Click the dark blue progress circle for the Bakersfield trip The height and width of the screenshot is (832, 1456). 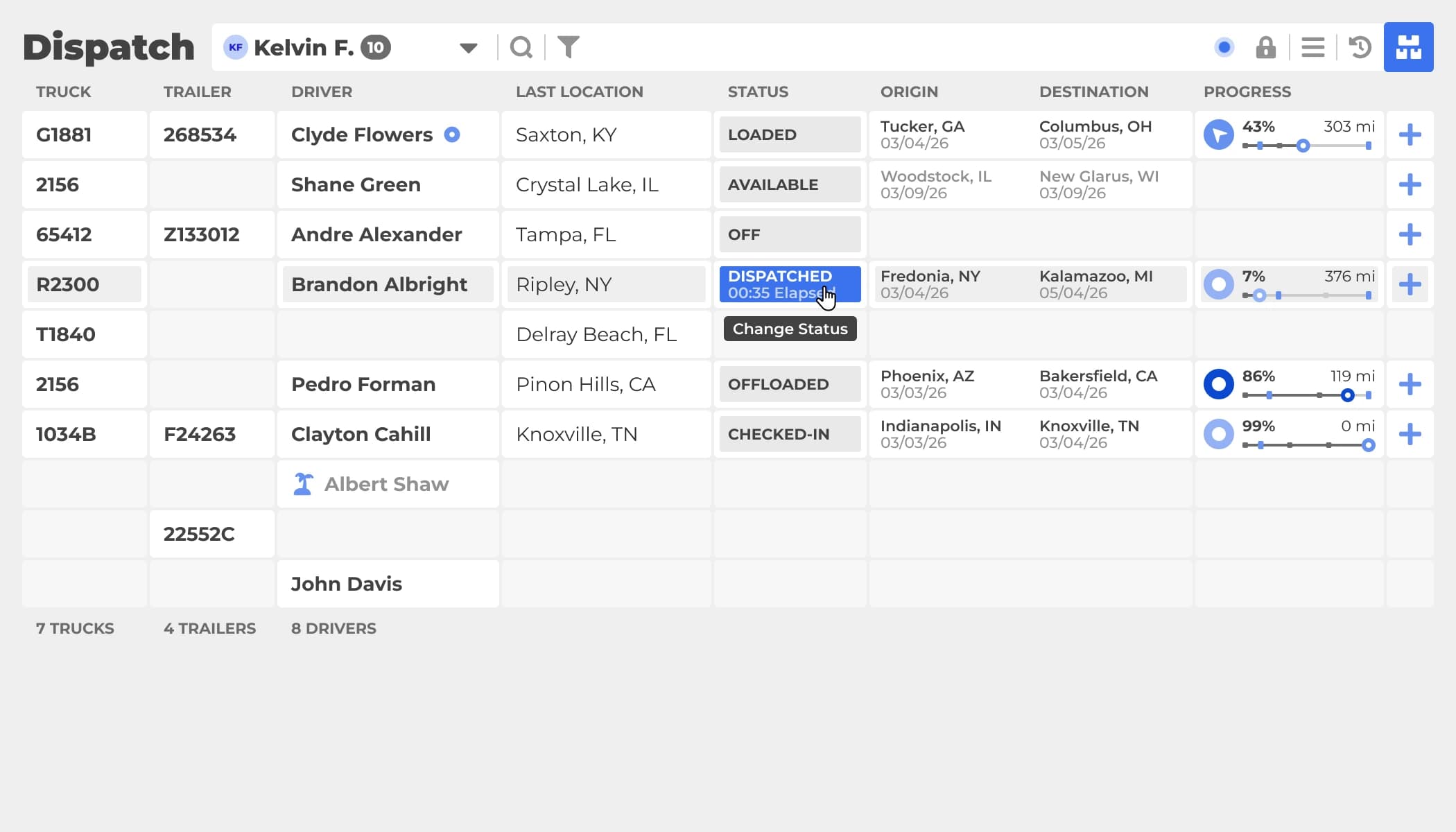coord(1219,384)
